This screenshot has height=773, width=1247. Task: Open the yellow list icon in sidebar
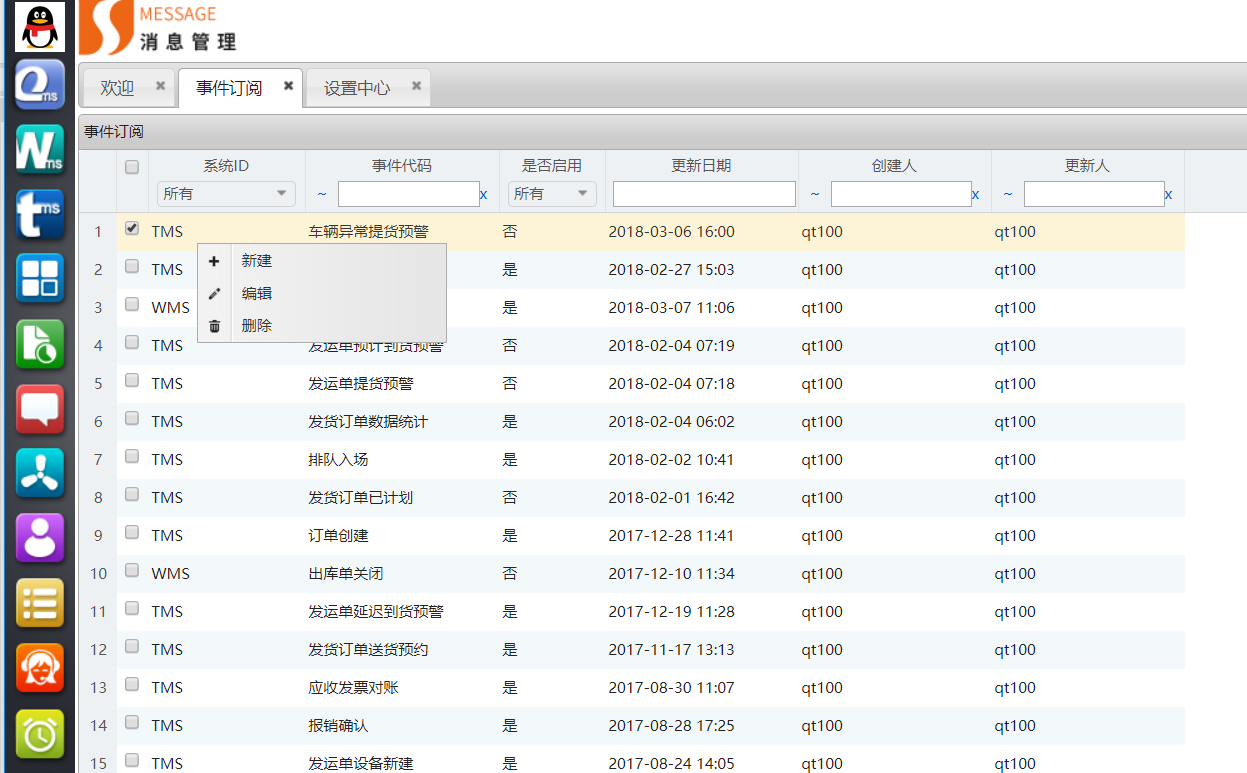(40, 603)
